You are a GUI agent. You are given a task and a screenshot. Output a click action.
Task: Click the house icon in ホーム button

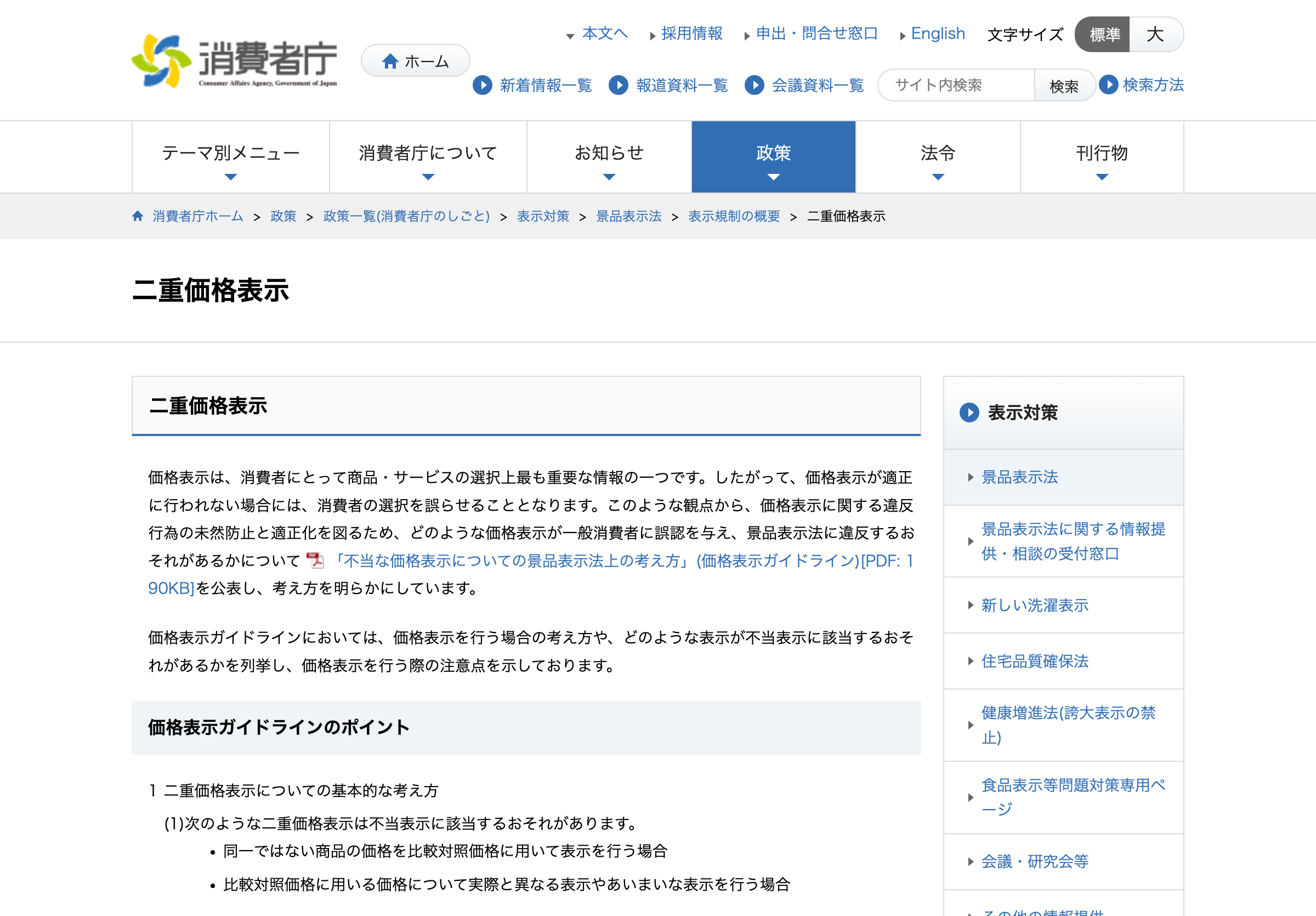[390, 61]
